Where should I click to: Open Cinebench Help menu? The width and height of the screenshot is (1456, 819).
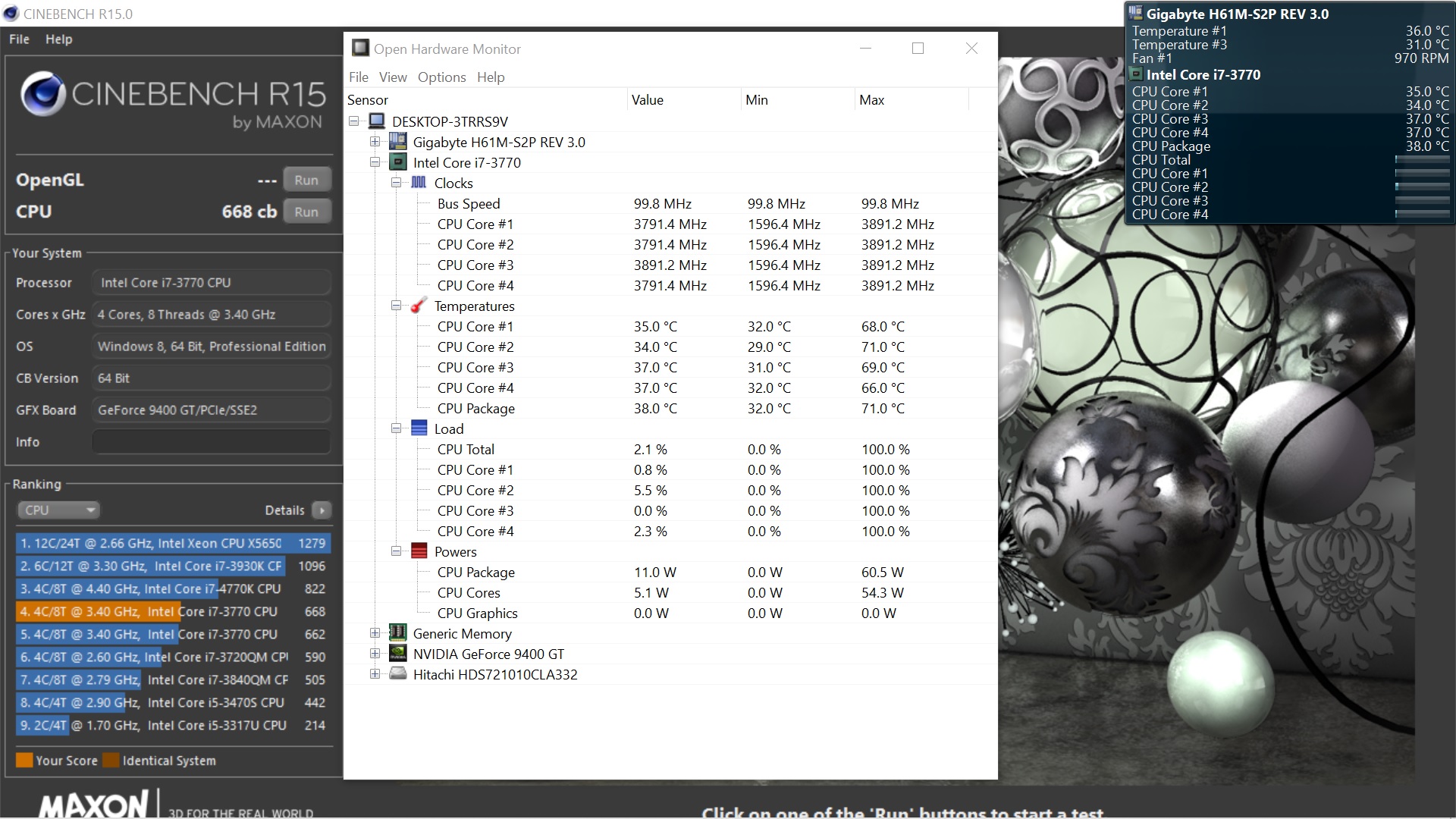tap(58, 39)
